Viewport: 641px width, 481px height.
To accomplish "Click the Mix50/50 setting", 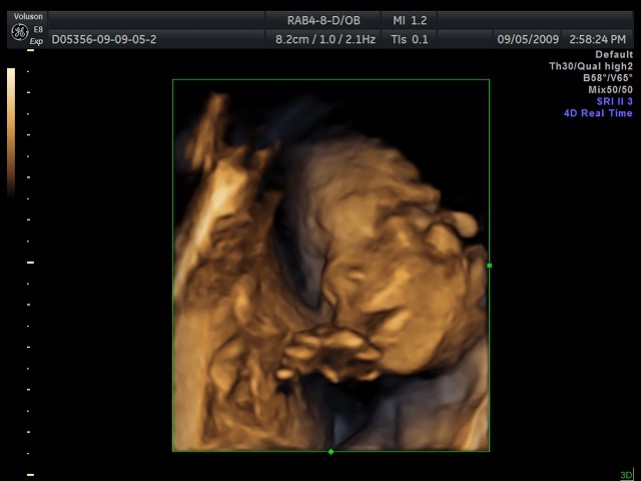I will pyautogui.click(x=610, y=89).
